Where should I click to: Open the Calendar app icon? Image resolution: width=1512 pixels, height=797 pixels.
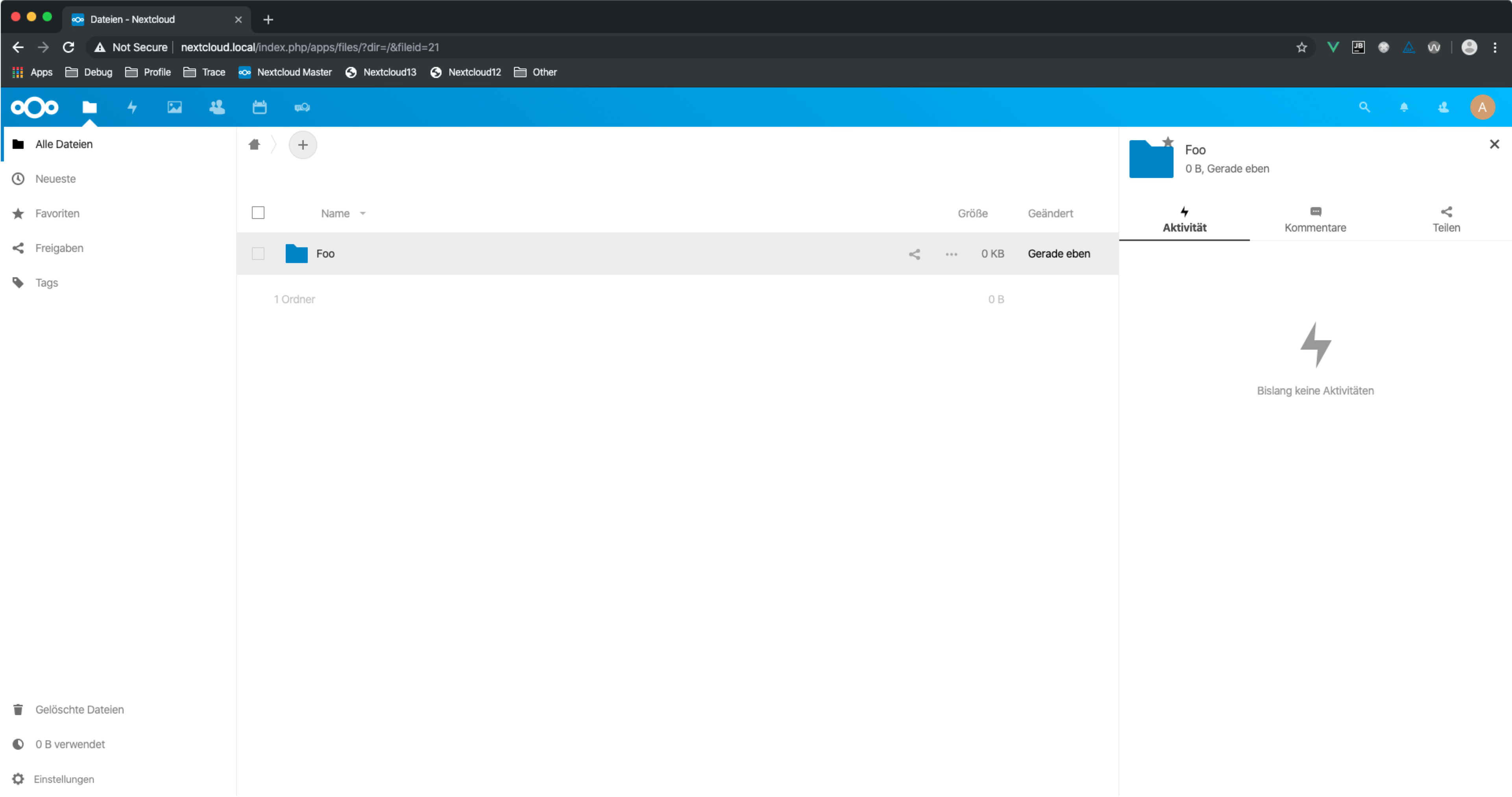[x=259, y=107]
